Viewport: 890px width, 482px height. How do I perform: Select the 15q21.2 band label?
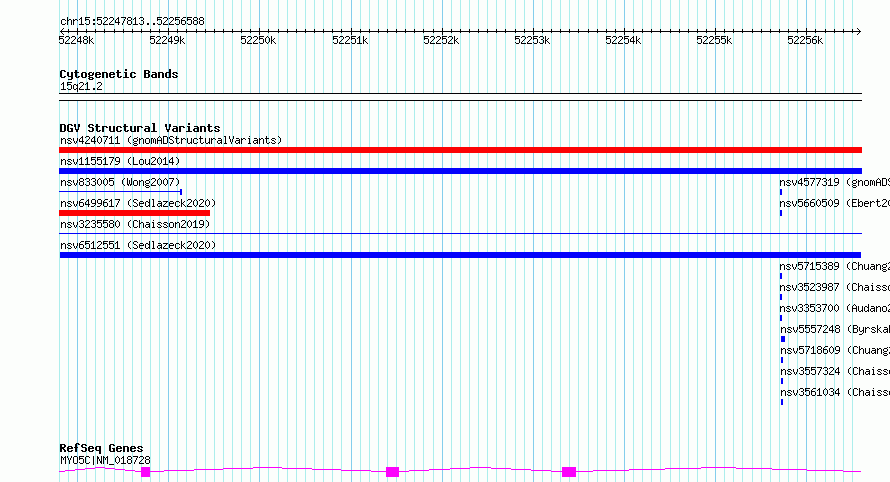coord(81,86)
